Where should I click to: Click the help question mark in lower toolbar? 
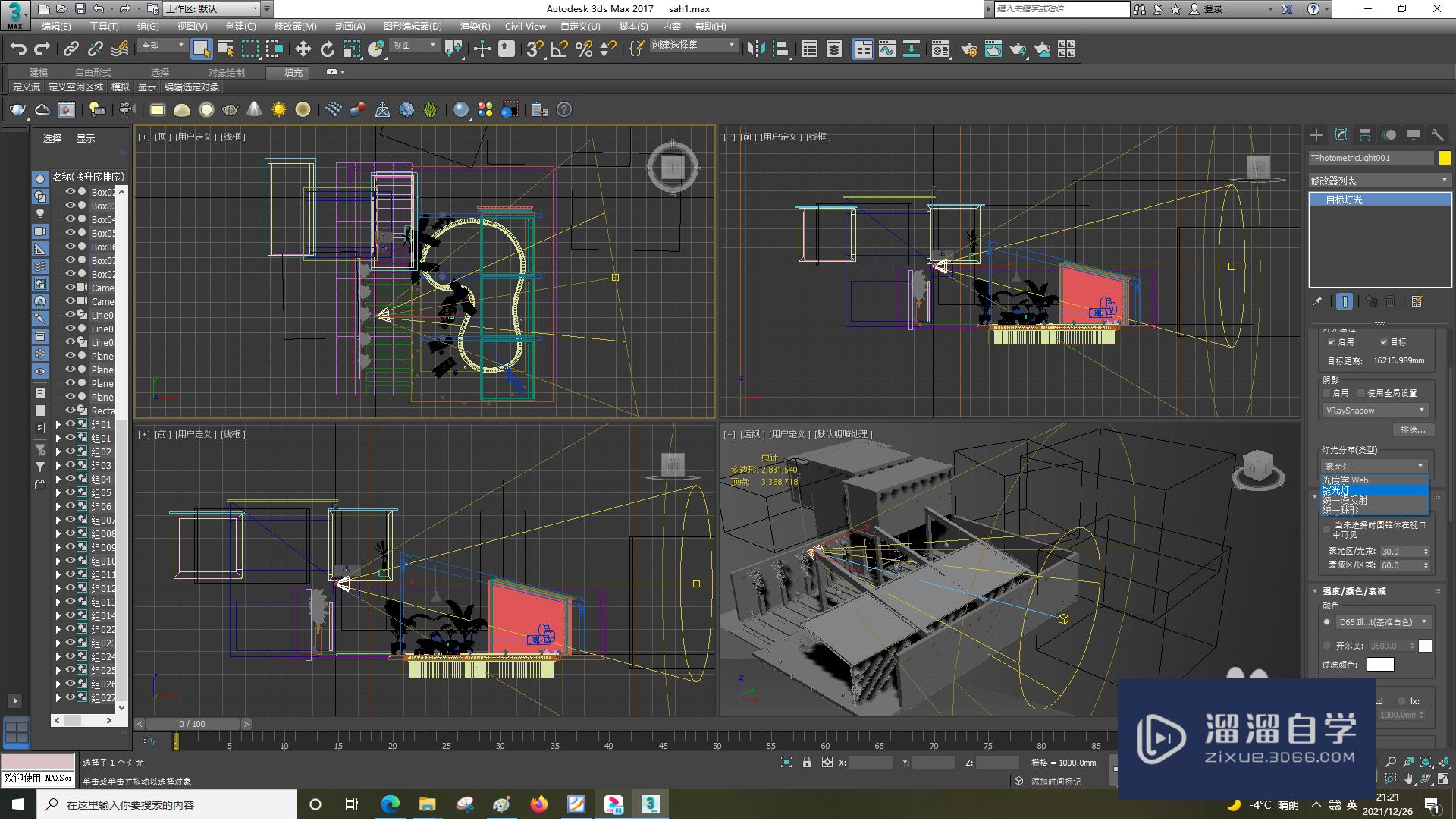564,110
